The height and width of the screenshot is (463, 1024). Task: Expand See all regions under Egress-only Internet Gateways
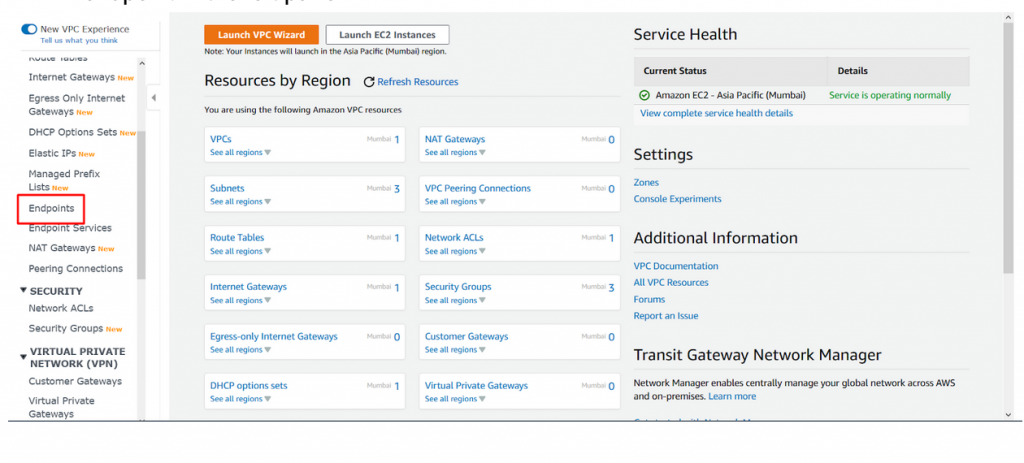240,350
